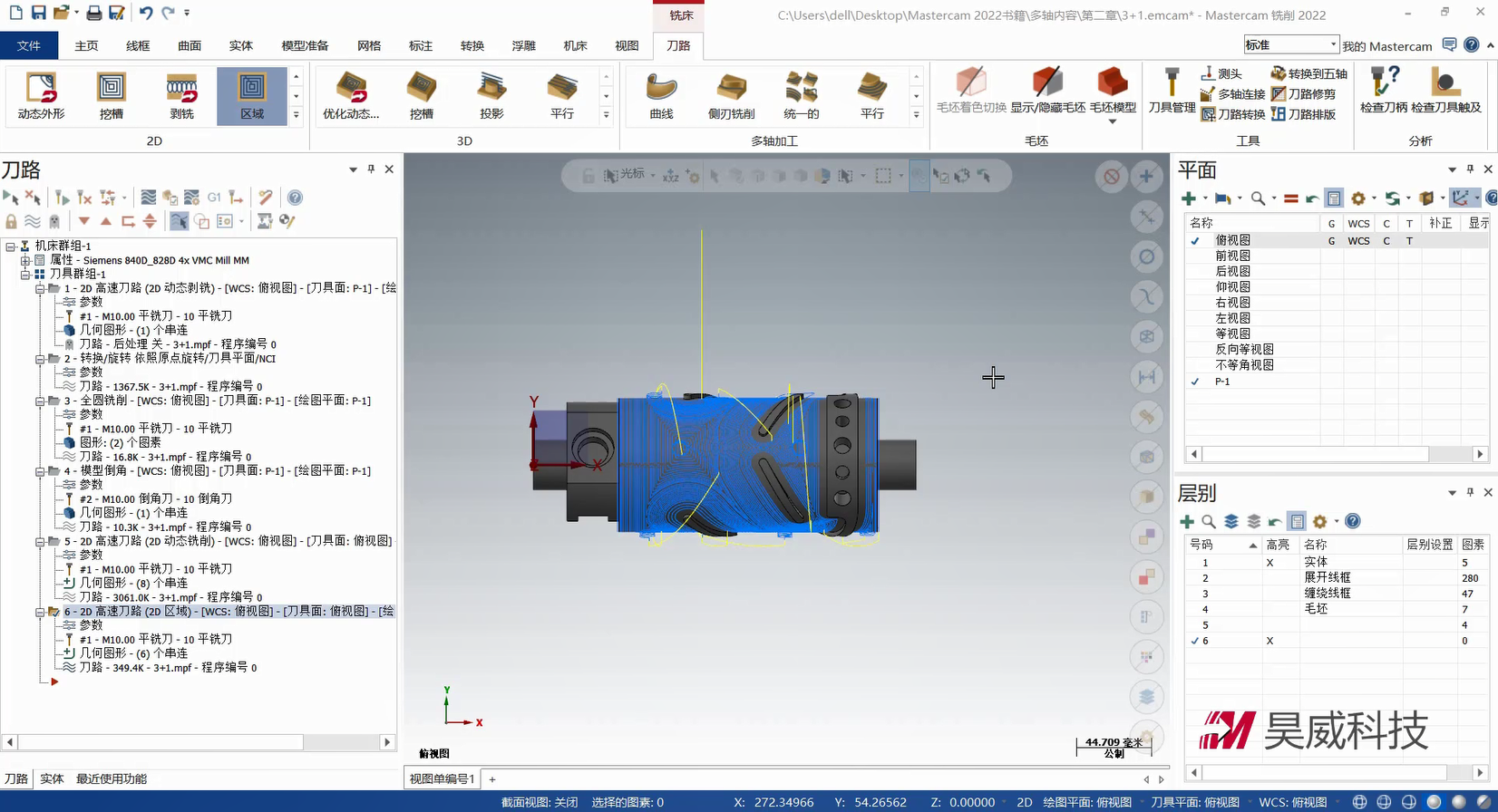1498x812 pixels.
Task: Collapse operation 1 2D动态剥铣 node
Action: pyautogui.click(x=40, y=288)
